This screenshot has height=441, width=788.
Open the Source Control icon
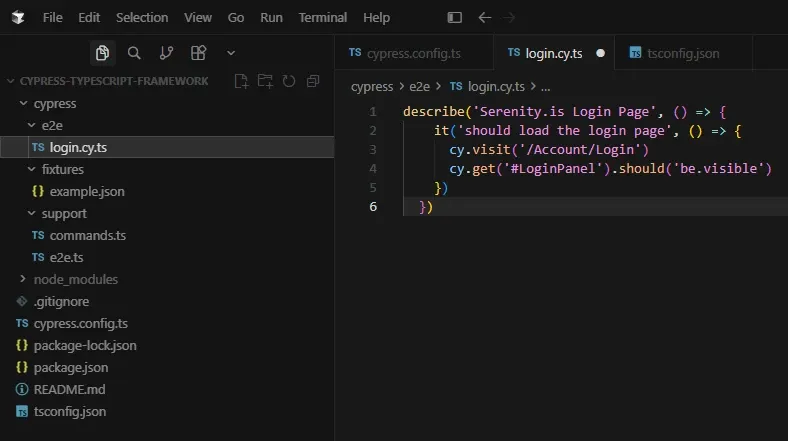pyautogui.click(x=166, y=53)
